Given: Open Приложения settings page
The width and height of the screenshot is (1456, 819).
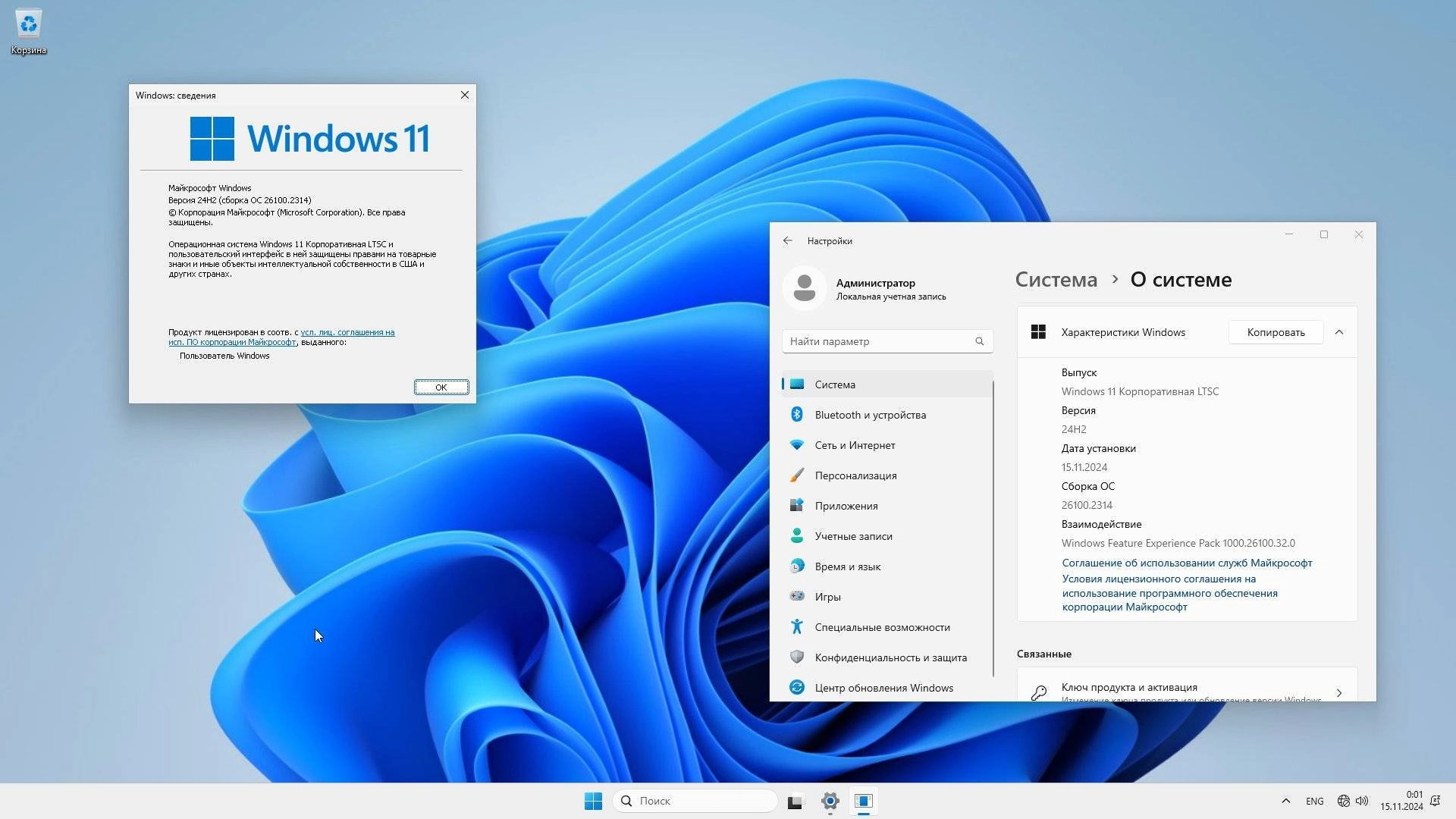Looking at the screenshot, I should pyautogui.click(x=887, y=505).
